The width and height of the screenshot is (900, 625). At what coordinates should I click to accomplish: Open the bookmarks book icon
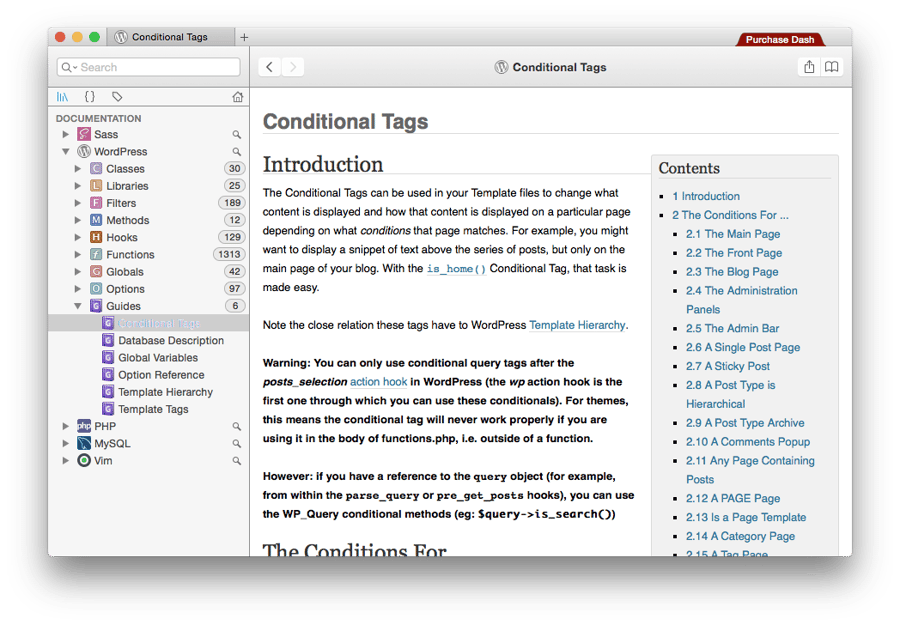pyautogui.click(x=831, y=67)
